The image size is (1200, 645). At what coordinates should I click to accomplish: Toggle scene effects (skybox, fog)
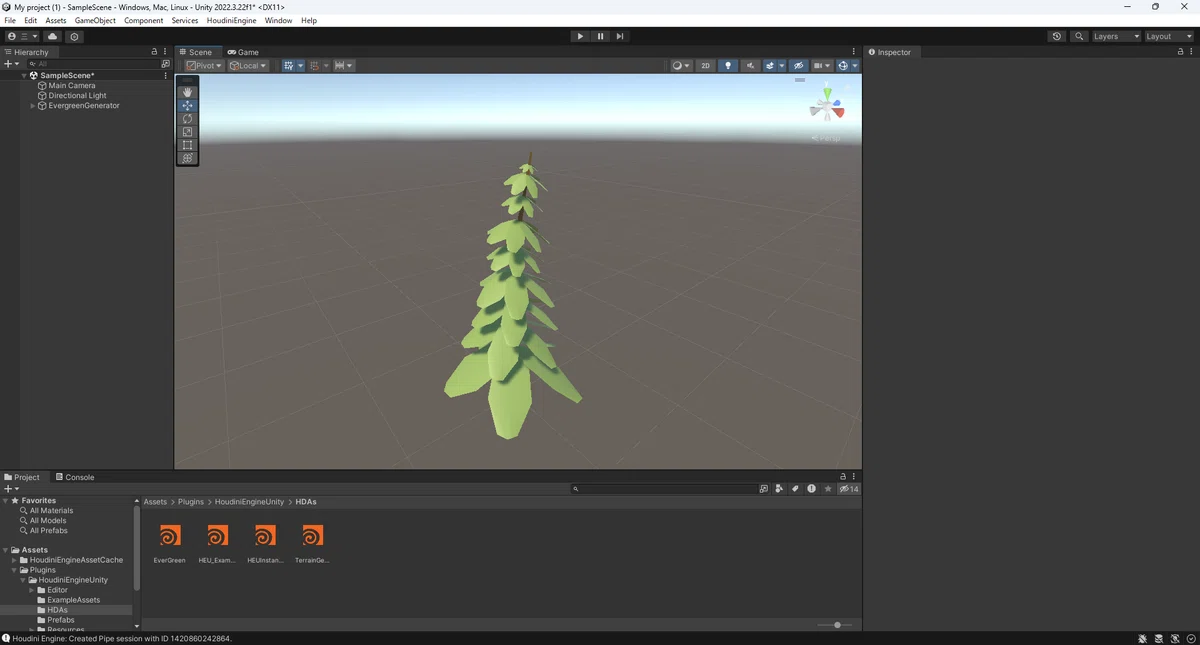tap(771, 65)
